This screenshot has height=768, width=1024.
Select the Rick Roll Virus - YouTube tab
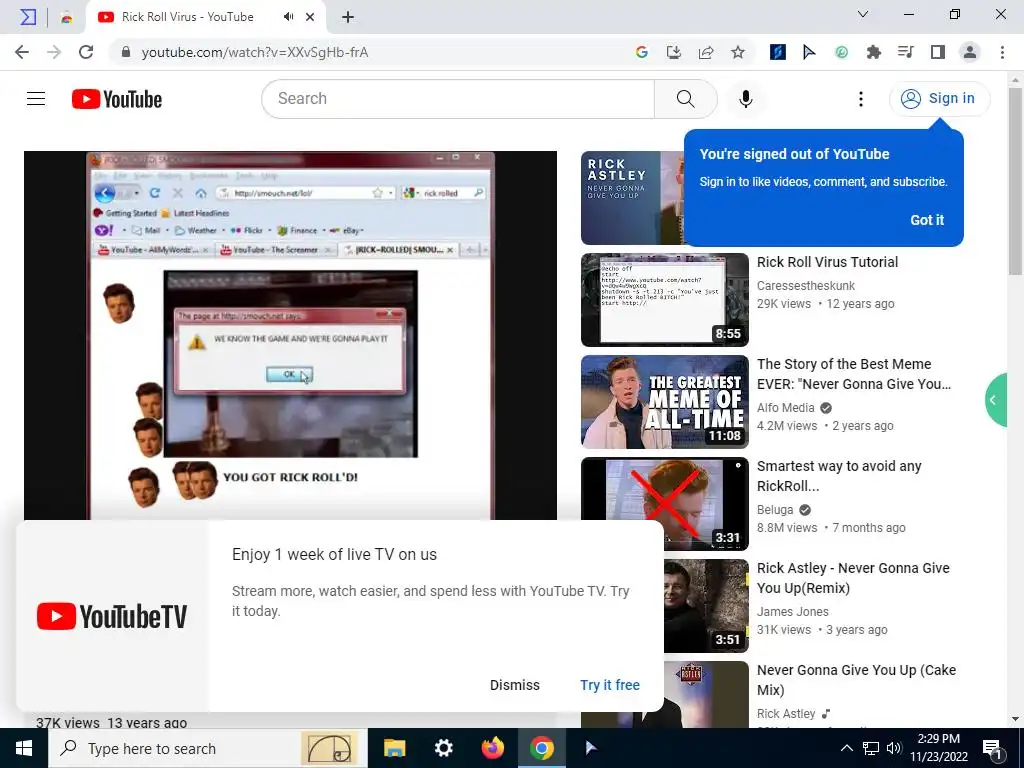(206, 17)
